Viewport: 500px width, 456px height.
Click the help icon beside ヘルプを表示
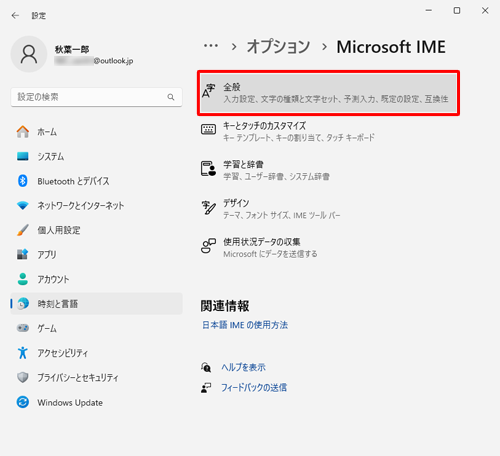point(206,367)
